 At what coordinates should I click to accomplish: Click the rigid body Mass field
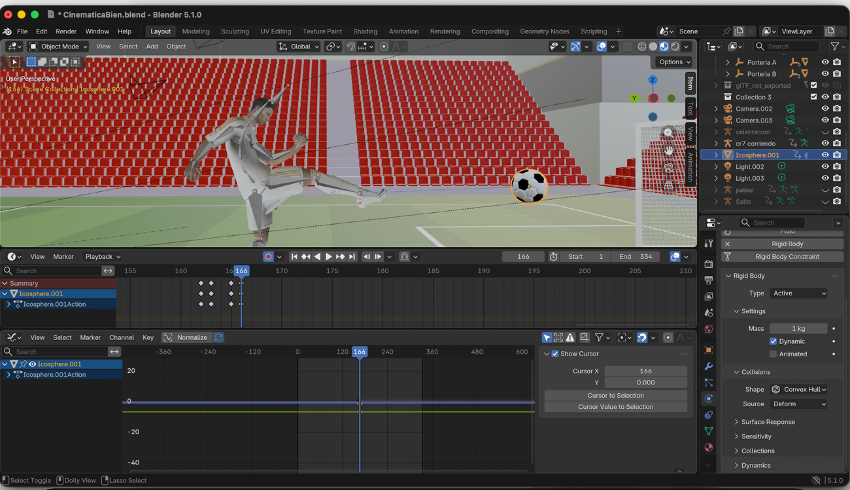[797, 328]
